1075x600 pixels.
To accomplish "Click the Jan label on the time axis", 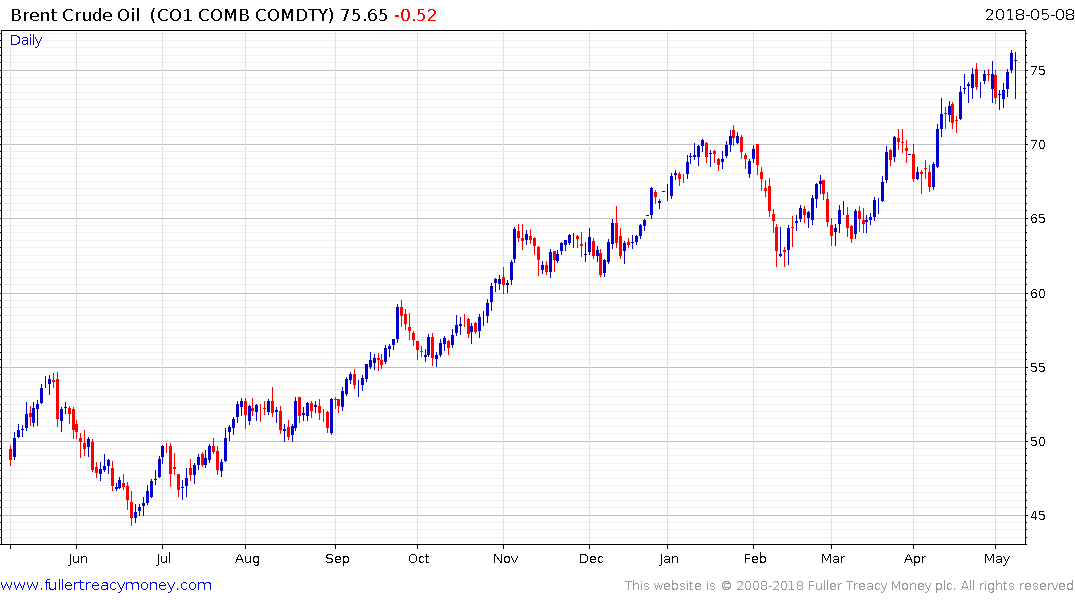I will (x=668, y=559).
